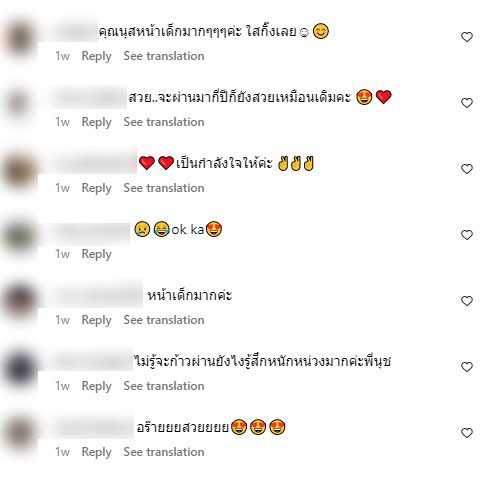
Task: Like the comment starting with 'สวย..จะผ่านมากี่ปี'
Action: pos(467,103)
